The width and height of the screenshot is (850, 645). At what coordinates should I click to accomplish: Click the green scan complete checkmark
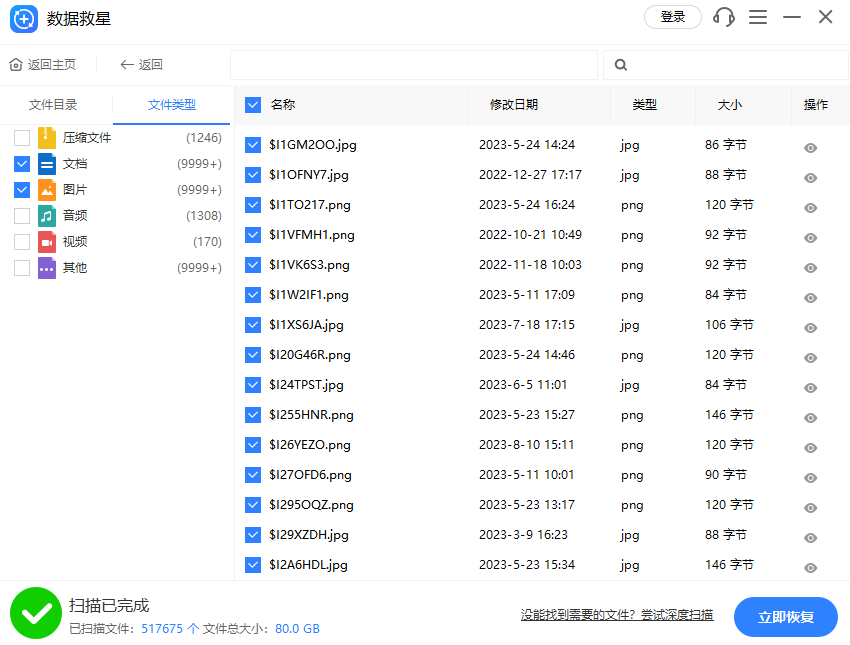pos(35,612)
